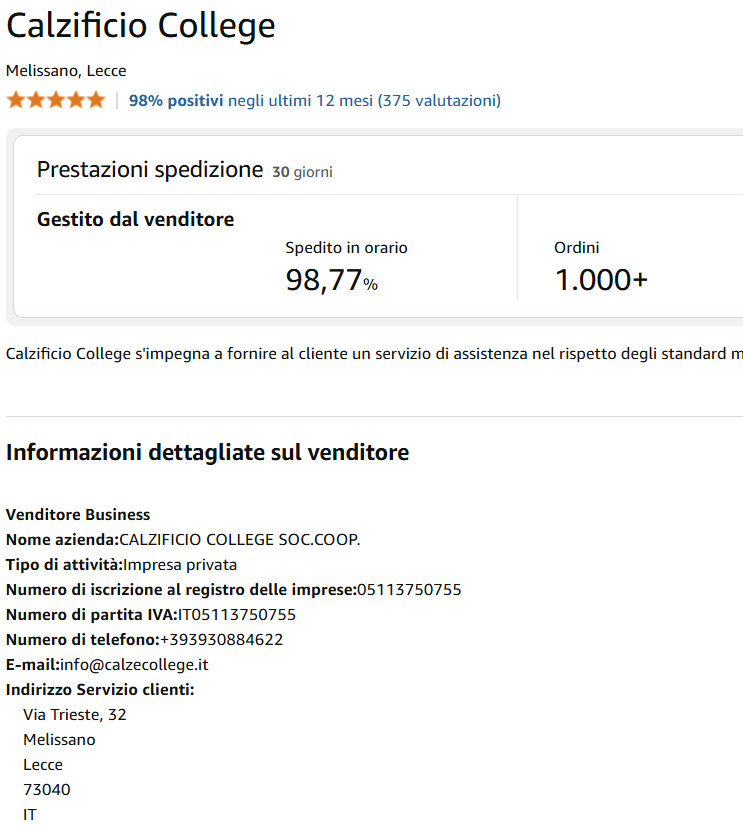Click the Via Trieste, 32 address line
Viewport: 743px width, 827px height.
75,715
